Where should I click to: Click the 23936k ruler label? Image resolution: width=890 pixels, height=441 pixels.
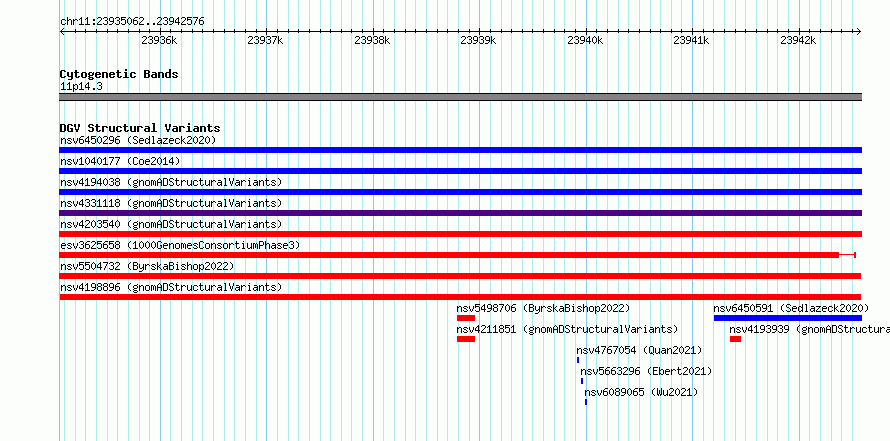pos(160,40)
